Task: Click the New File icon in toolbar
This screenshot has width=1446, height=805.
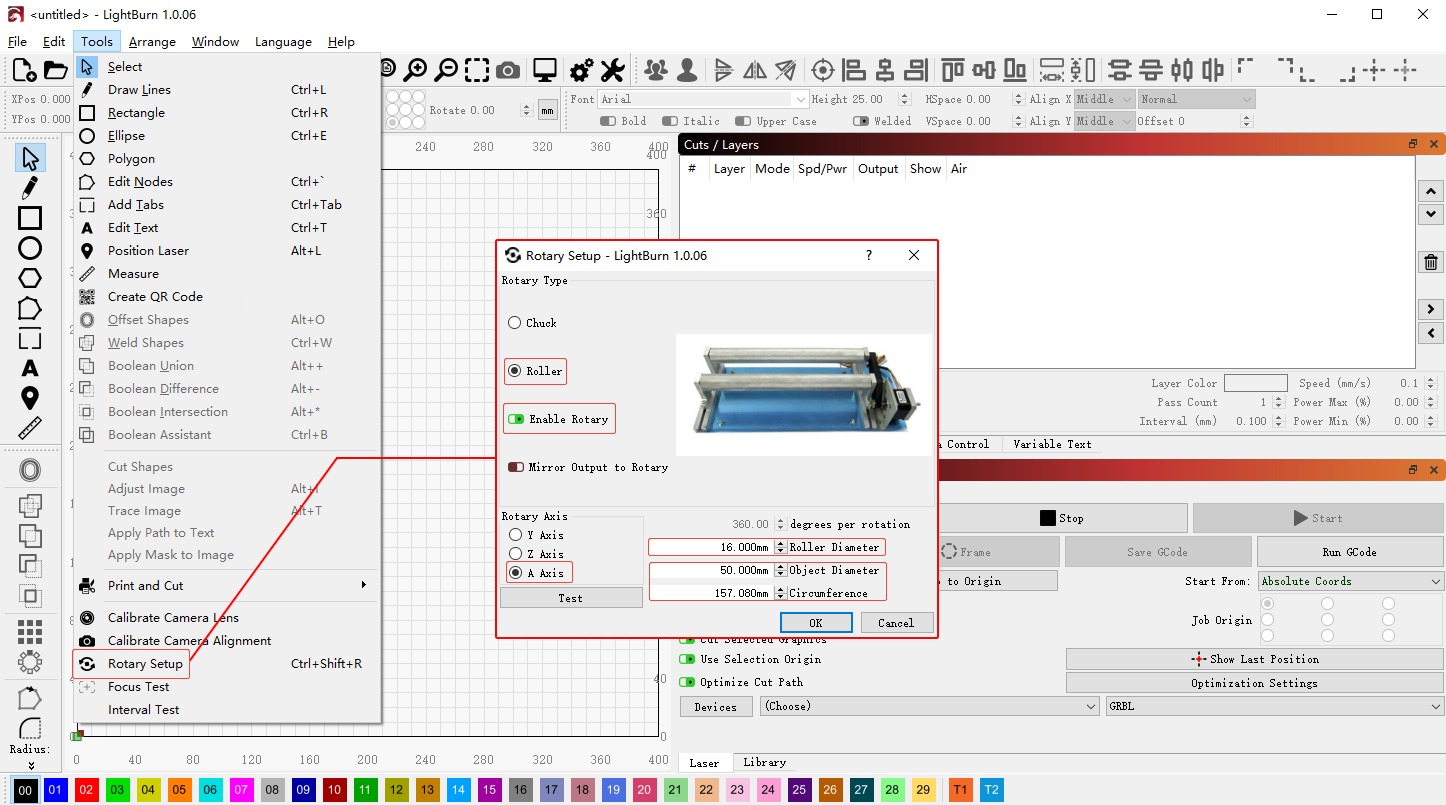Action: 25,69
